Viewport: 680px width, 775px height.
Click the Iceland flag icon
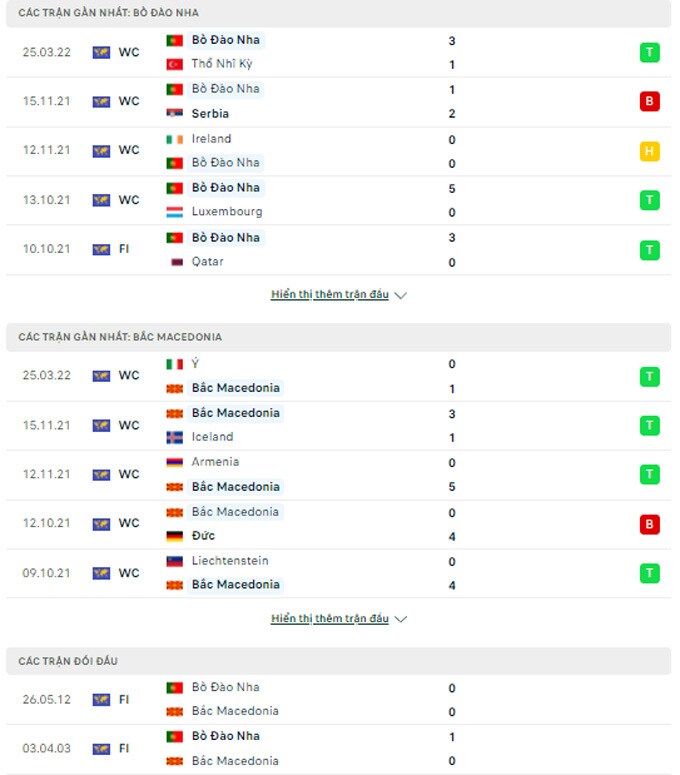[174, 437]
